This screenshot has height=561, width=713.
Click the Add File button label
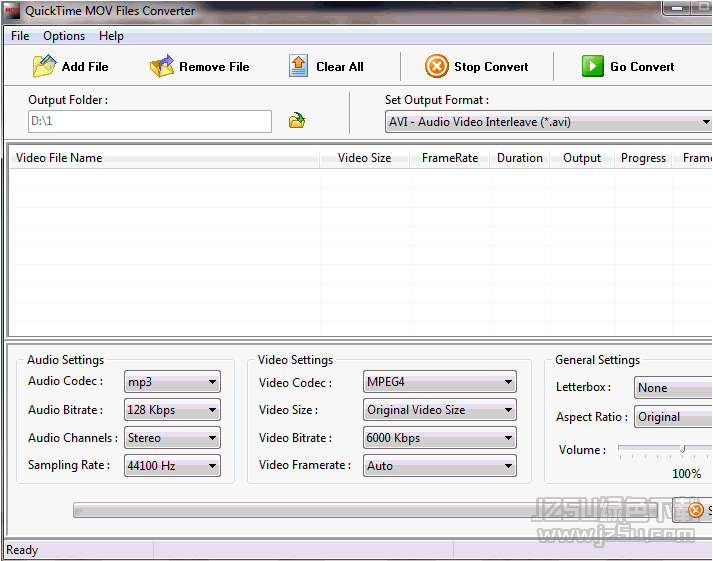click(85, 67)
